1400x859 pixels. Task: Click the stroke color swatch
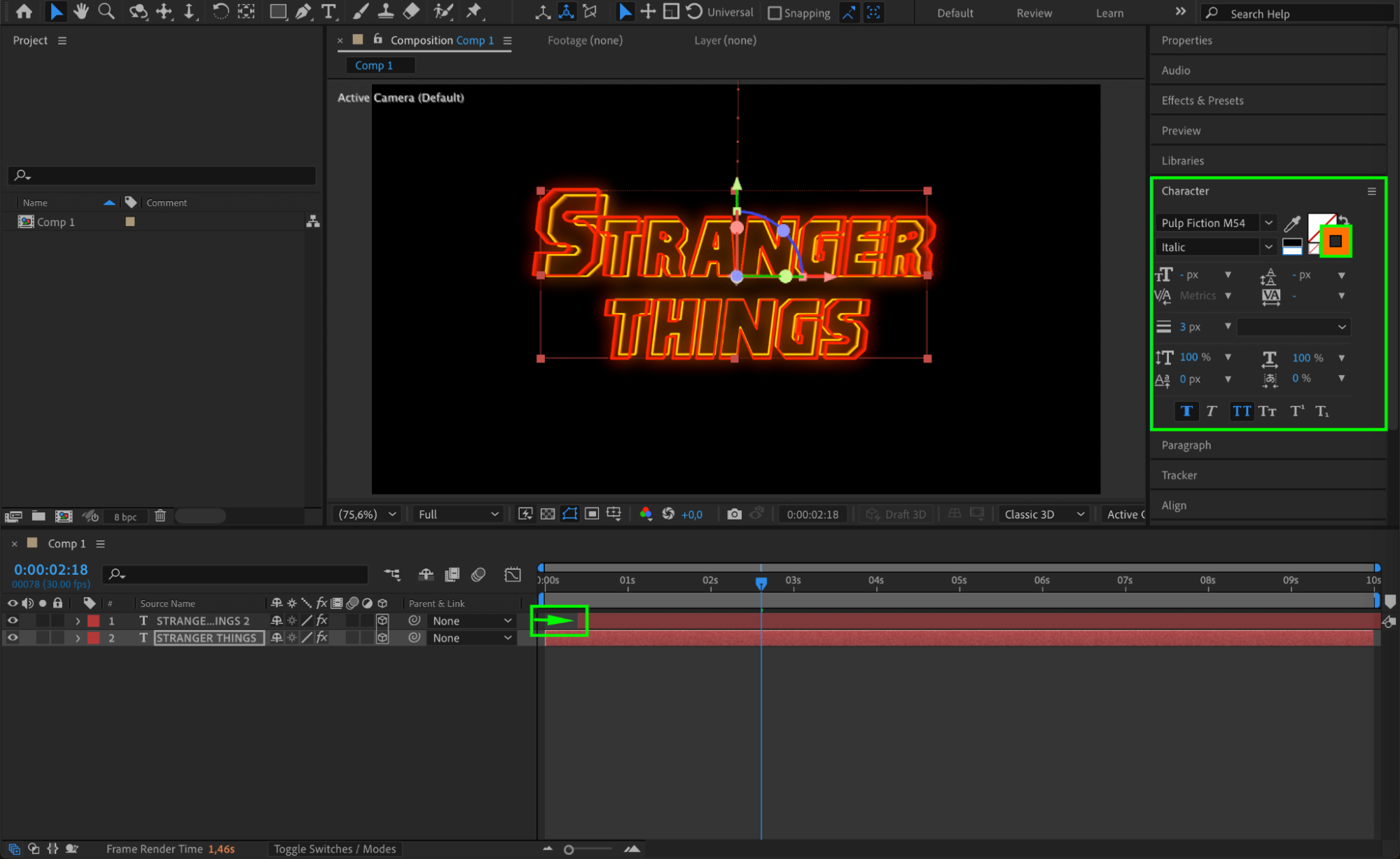pos(1335,242)
